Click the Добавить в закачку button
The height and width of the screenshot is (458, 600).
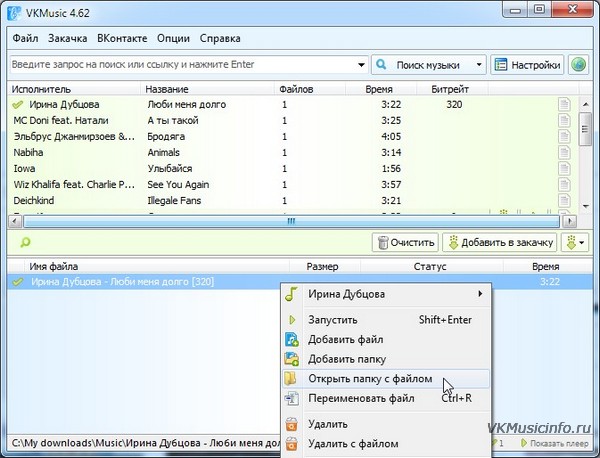click(x=500, y=242)
